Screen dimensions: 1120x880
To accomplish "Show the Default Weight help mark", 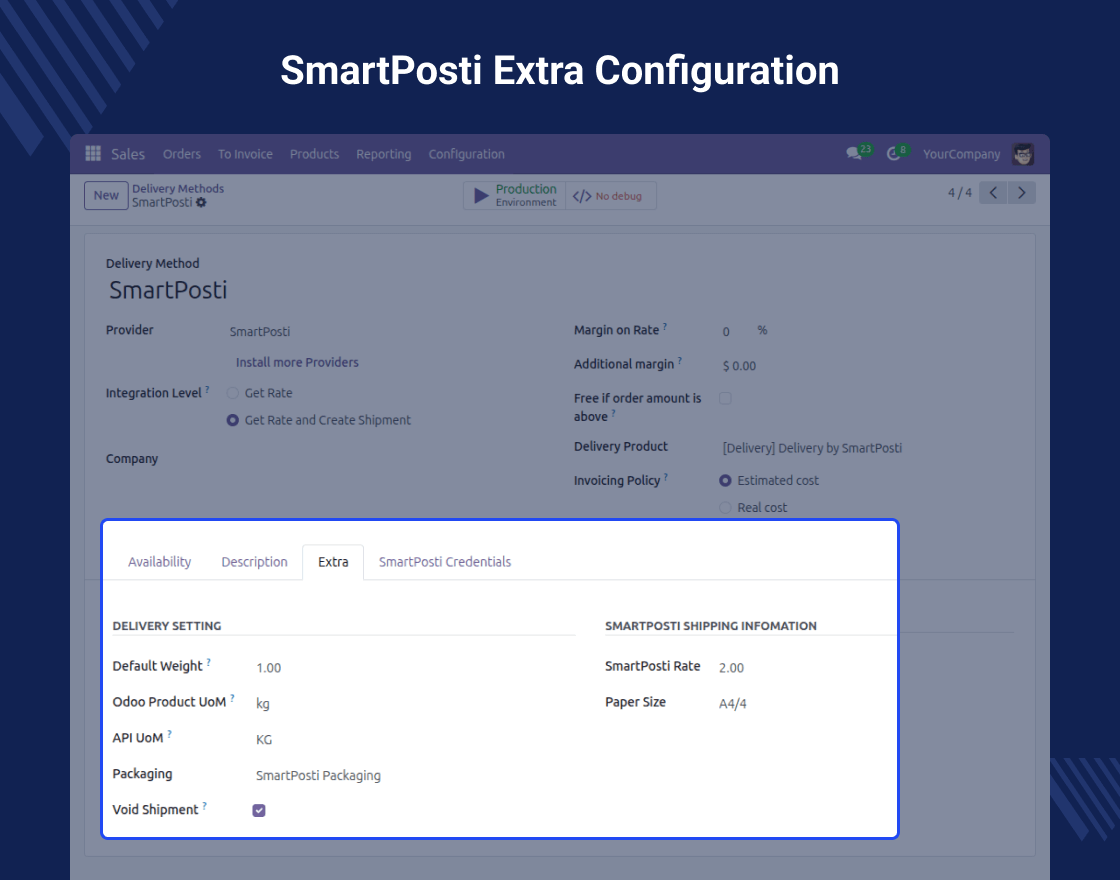I will (x=209, y=662).
